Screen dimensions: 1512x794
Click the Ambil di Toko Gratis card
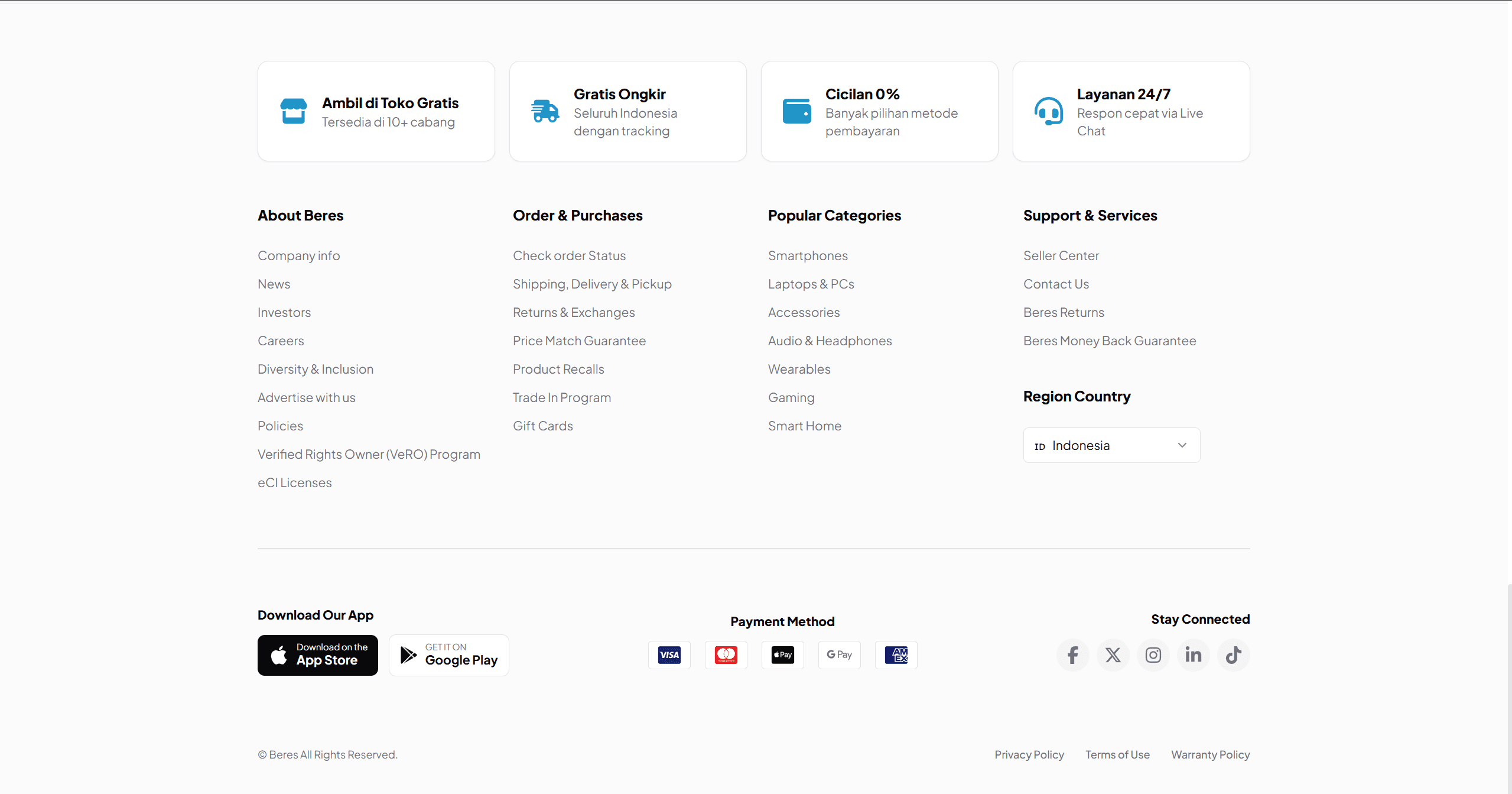[x=376, y=111]
